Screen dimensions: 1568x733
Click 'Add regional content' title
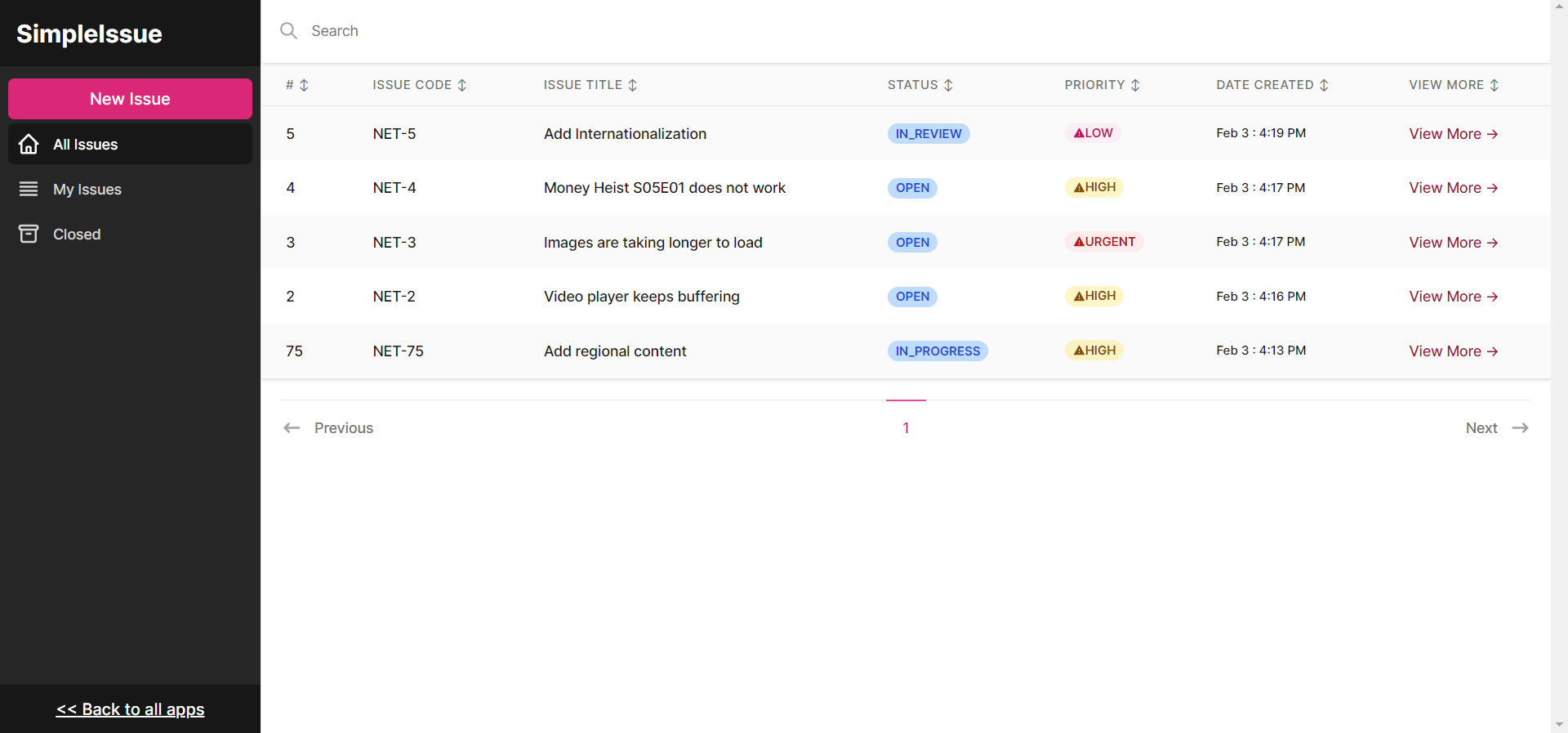point(615,351)
